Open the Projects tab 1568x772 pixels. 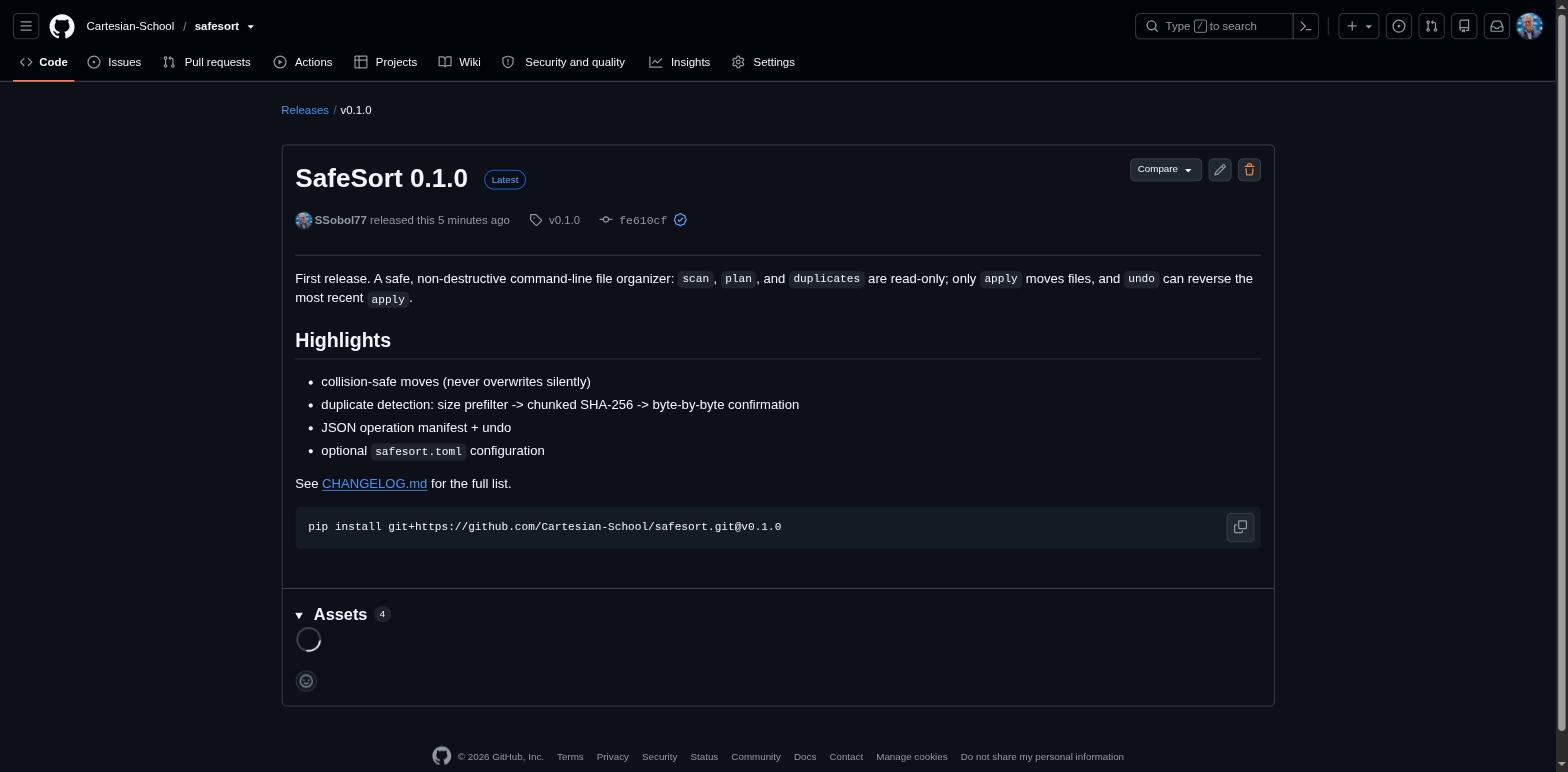point(386,62)
